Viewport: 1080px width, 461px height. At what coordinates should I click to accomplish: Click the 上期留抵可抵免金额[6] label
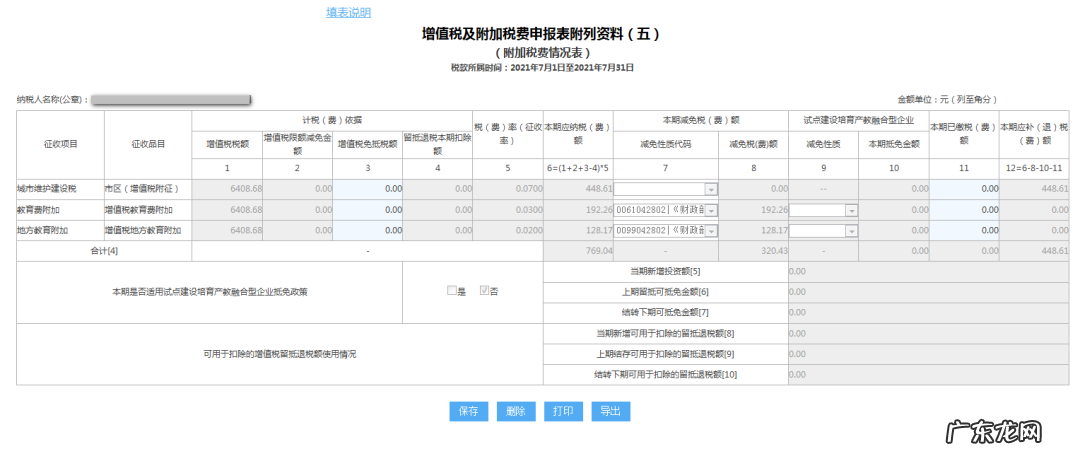[665, 292]
